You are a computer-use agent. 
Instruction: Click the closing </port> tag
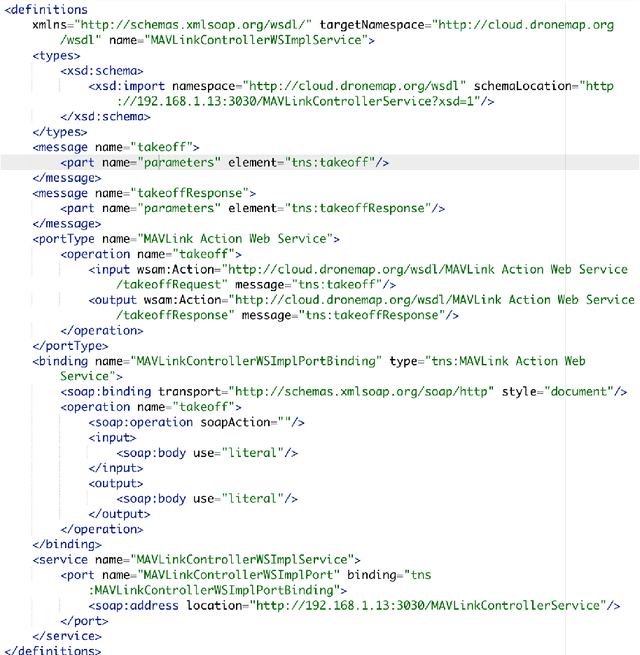coord(84,621)
